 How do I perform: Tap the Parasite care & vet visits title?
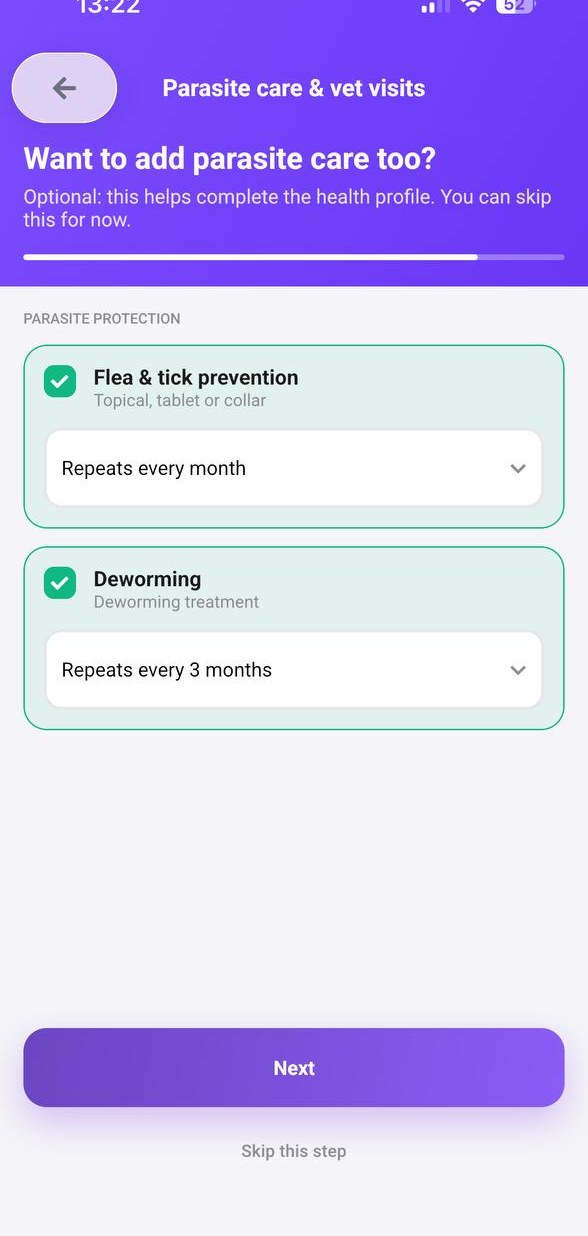[294, 88]
